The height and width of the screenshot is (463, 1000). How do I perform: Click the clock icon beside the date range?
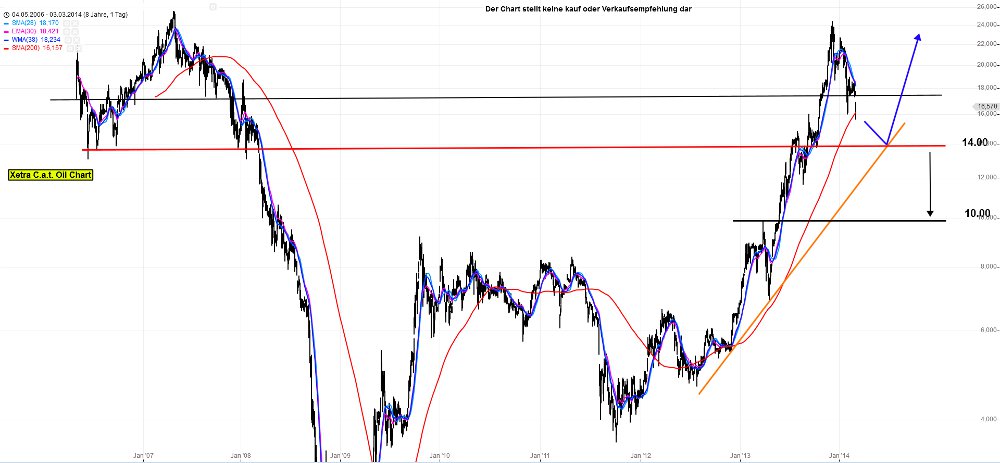click(6, 15)
